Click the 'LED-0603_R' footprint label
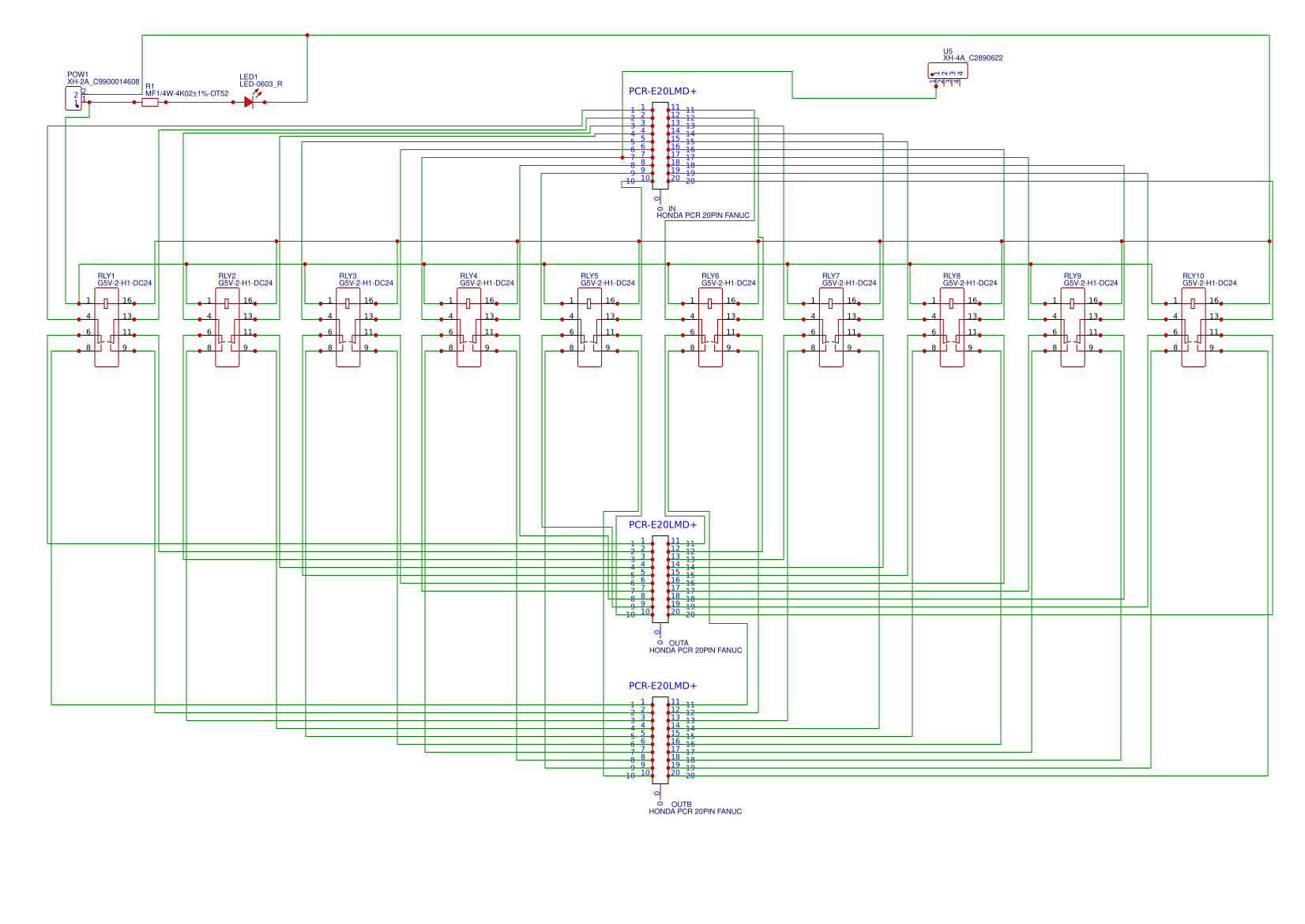 click(261, 84)
